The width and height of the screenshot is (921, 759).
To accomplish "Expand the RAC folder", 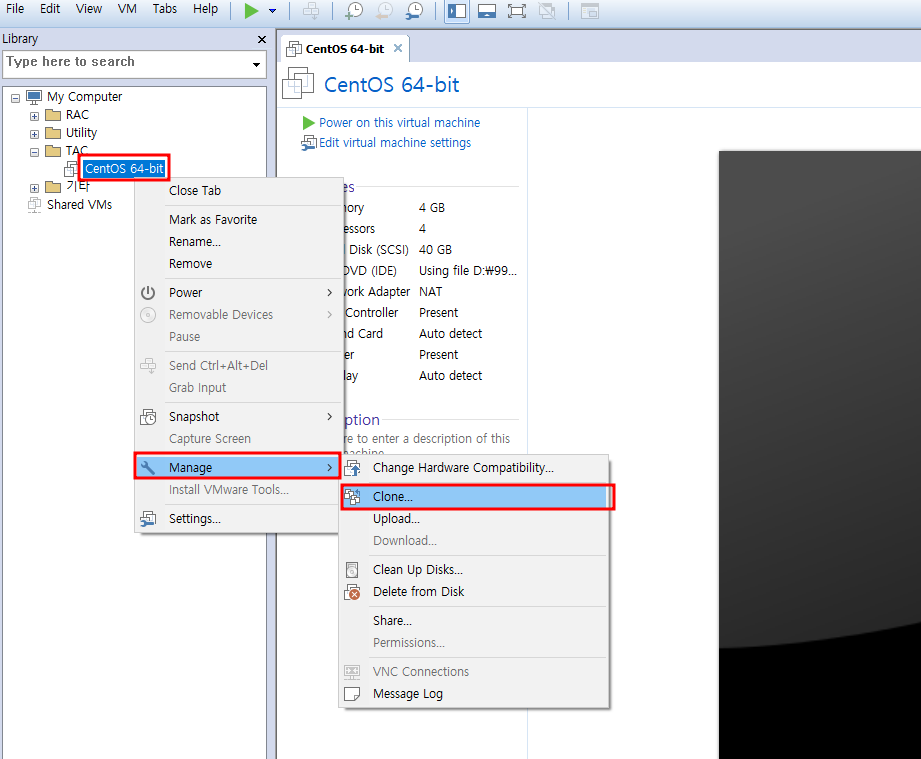I will [34, 116].
